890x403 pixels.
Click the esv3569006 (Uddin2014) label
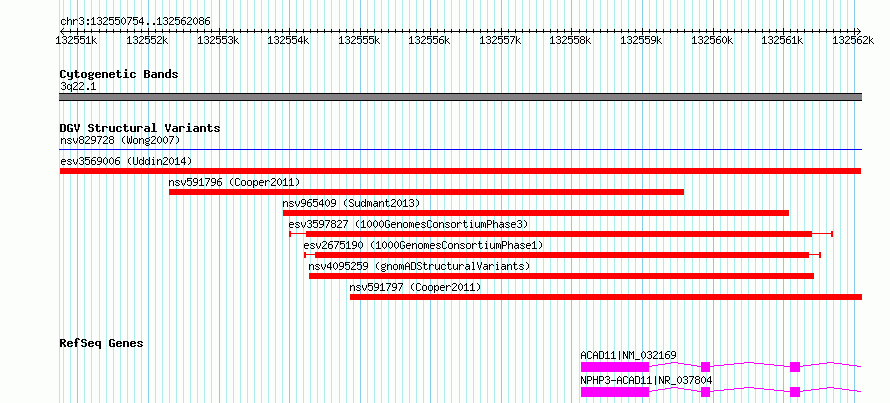126,161
